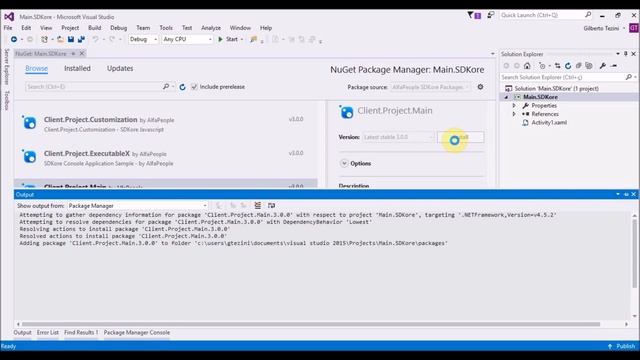Pin the Solution Explorer panel
Screen dimensions: 640x360
[625, 53]
